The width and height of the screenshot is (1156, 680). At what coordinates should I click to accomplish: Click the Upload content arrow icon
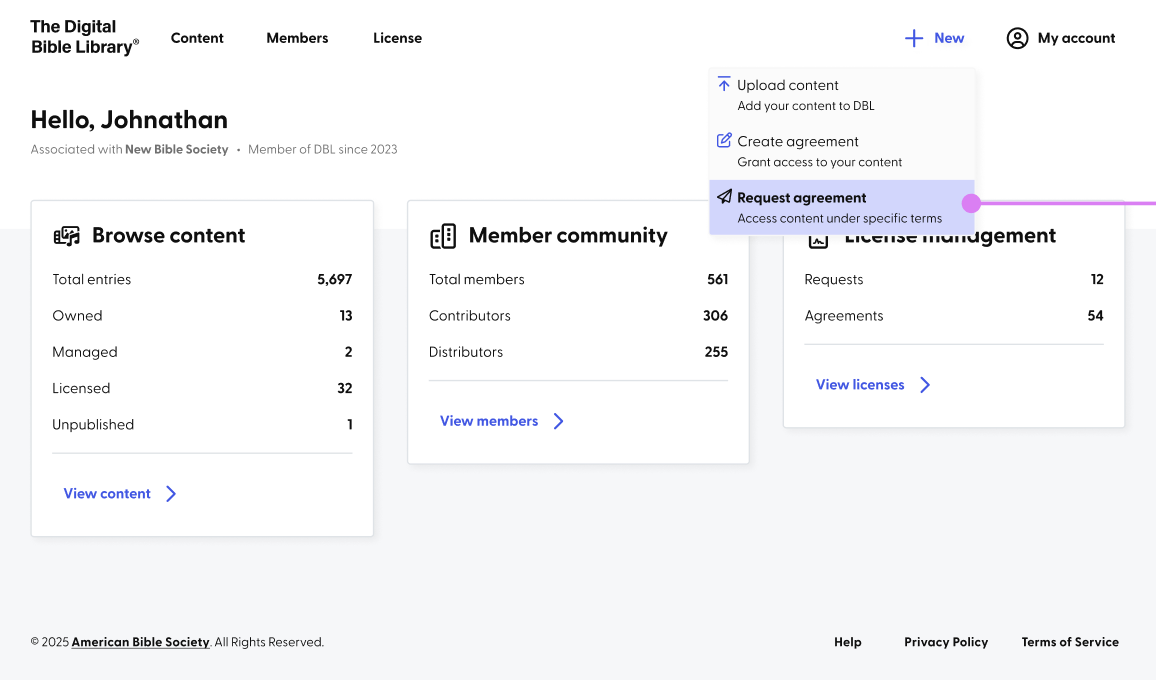coord(724,84)
